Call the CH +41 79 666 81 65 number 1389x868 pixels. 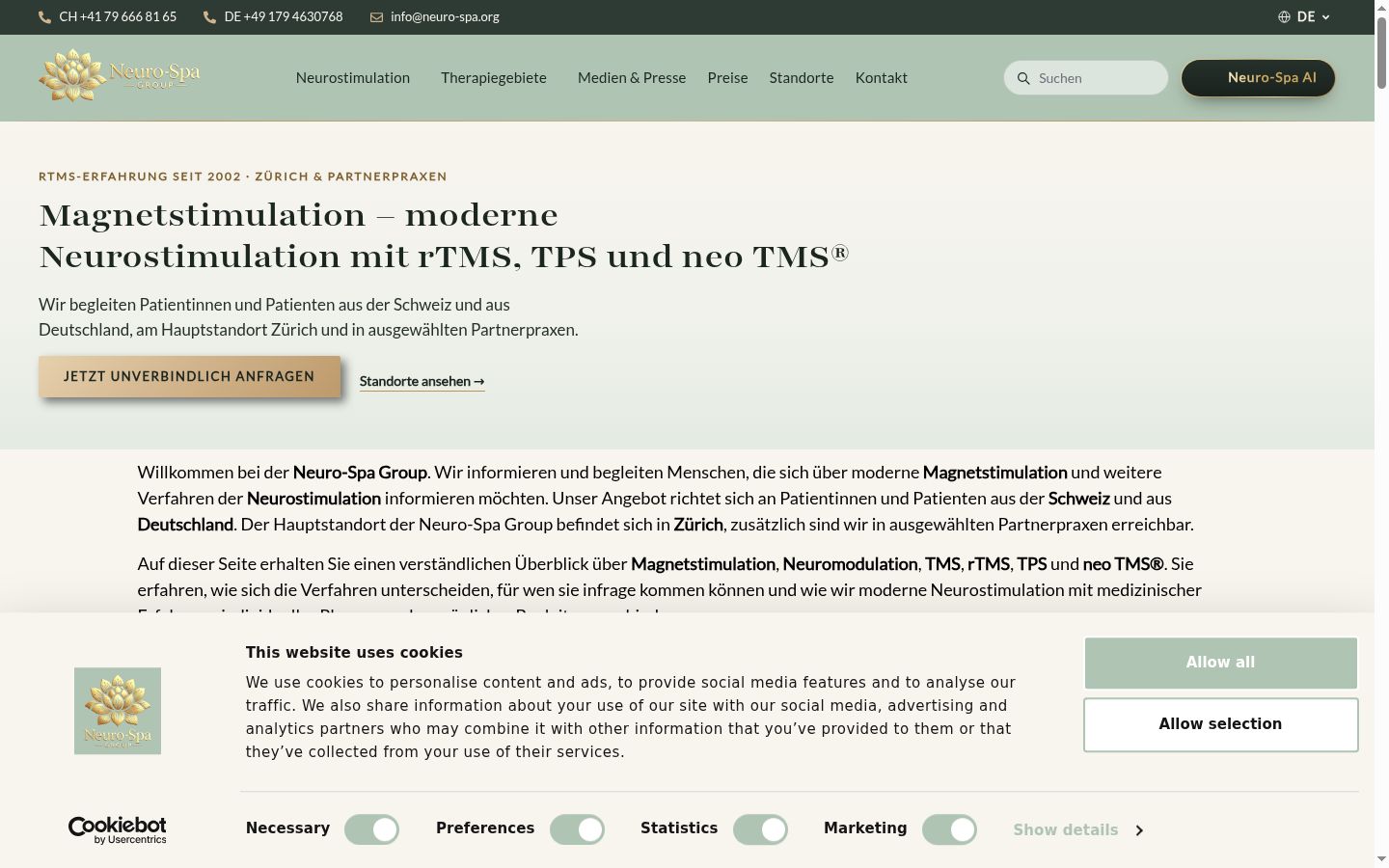tap(118, 16)
